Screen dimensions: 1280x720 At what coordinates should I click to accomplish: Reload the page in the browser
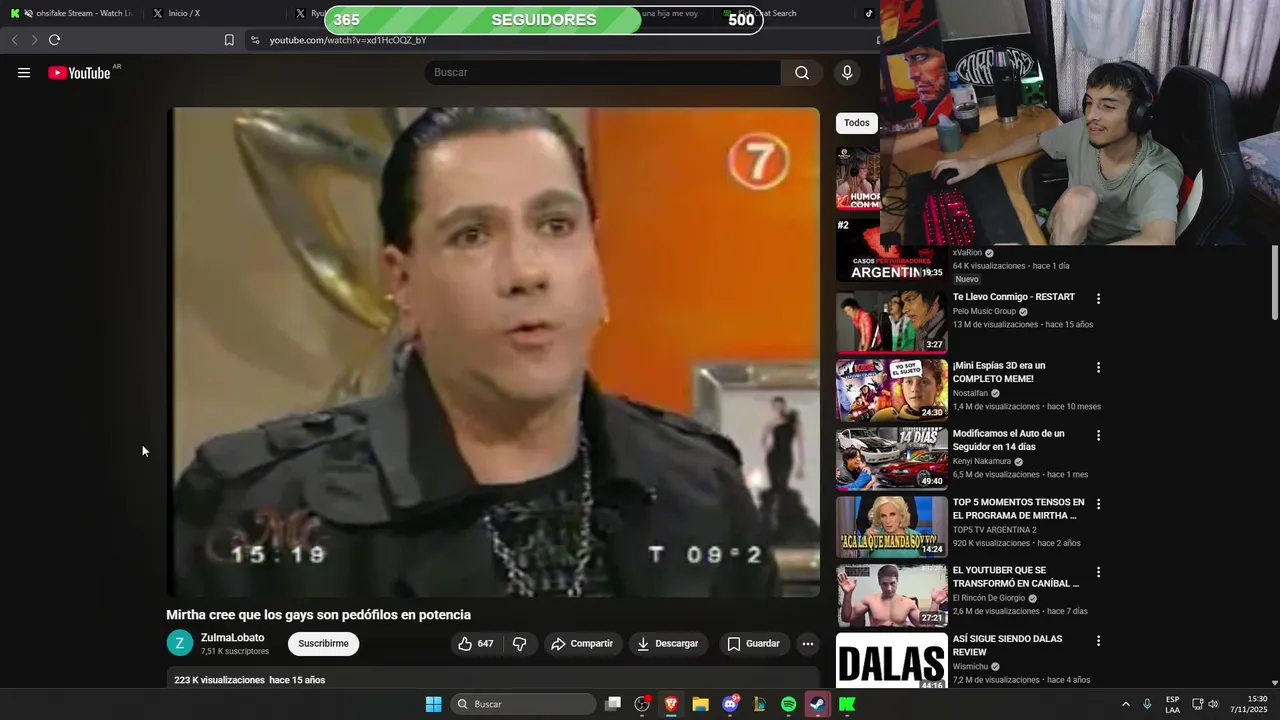click(54, 40)
